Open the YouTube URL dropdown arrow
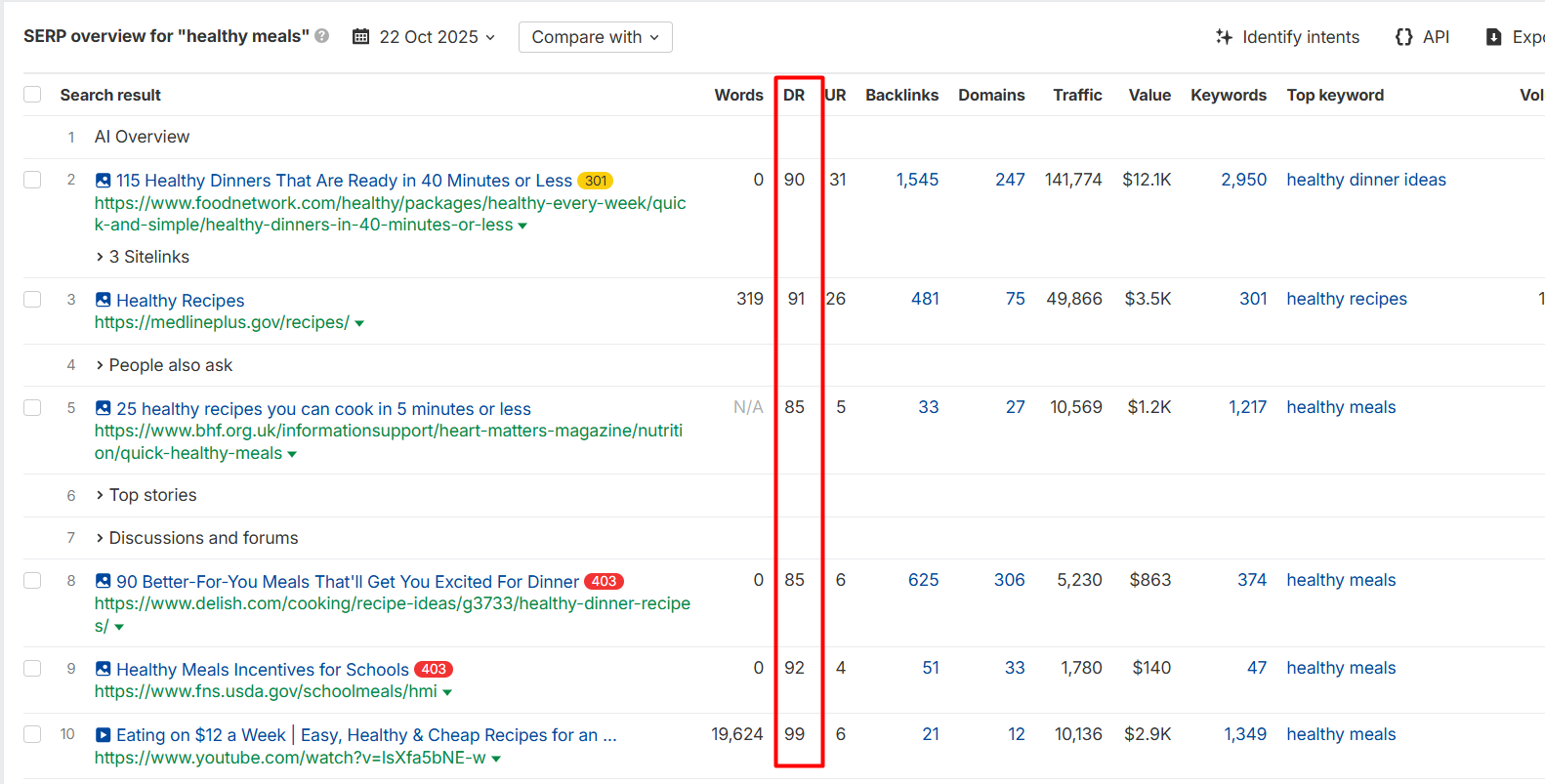 tap(496, 759)
